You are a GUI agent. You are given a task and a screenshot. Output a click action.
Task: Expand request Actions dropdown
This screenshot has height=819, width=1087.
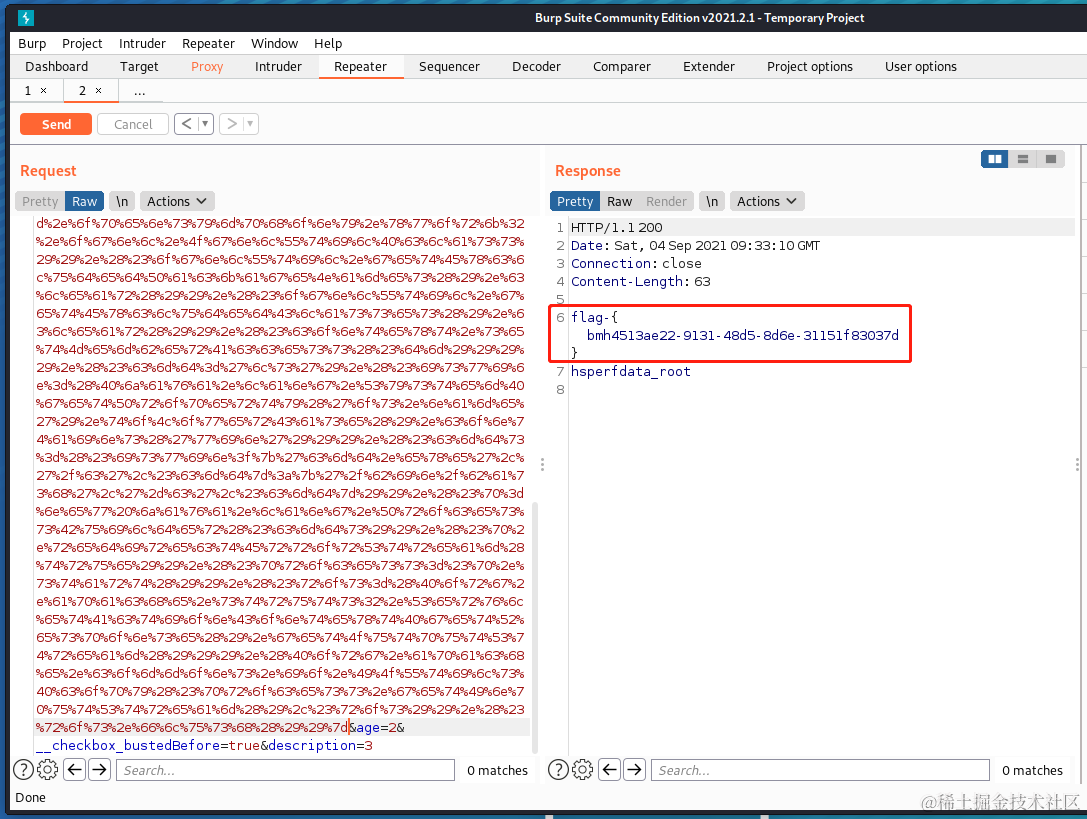point(177,201)
